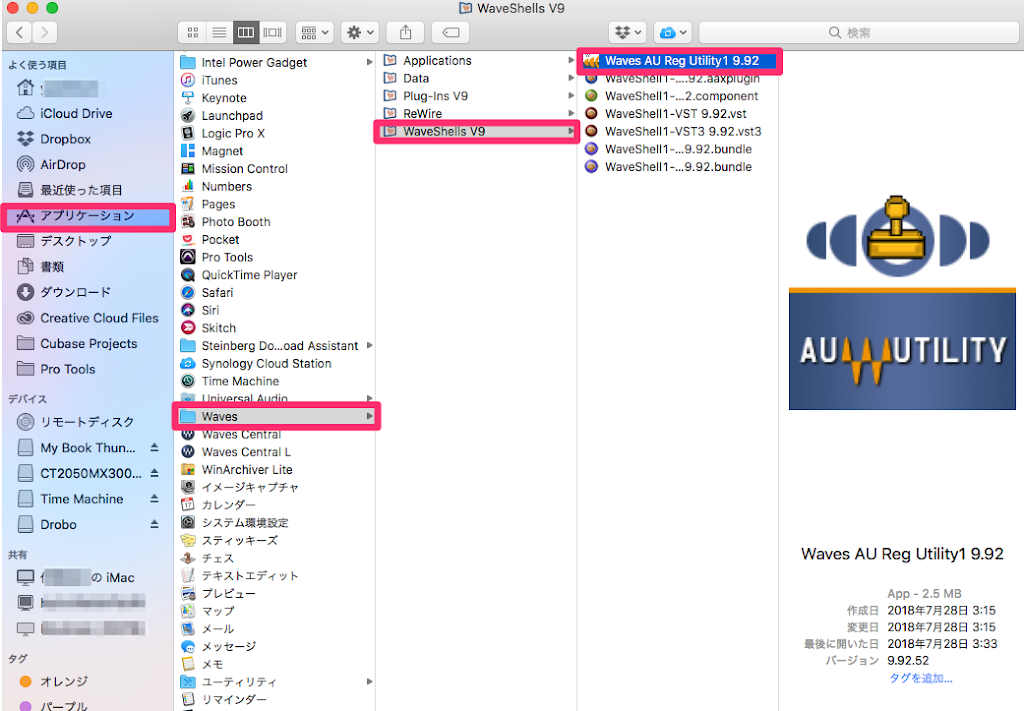Viewport: 1024px width, 711px height.
Task: Eject the CT2050MX300 drive
Action: [x=154, y=473]
